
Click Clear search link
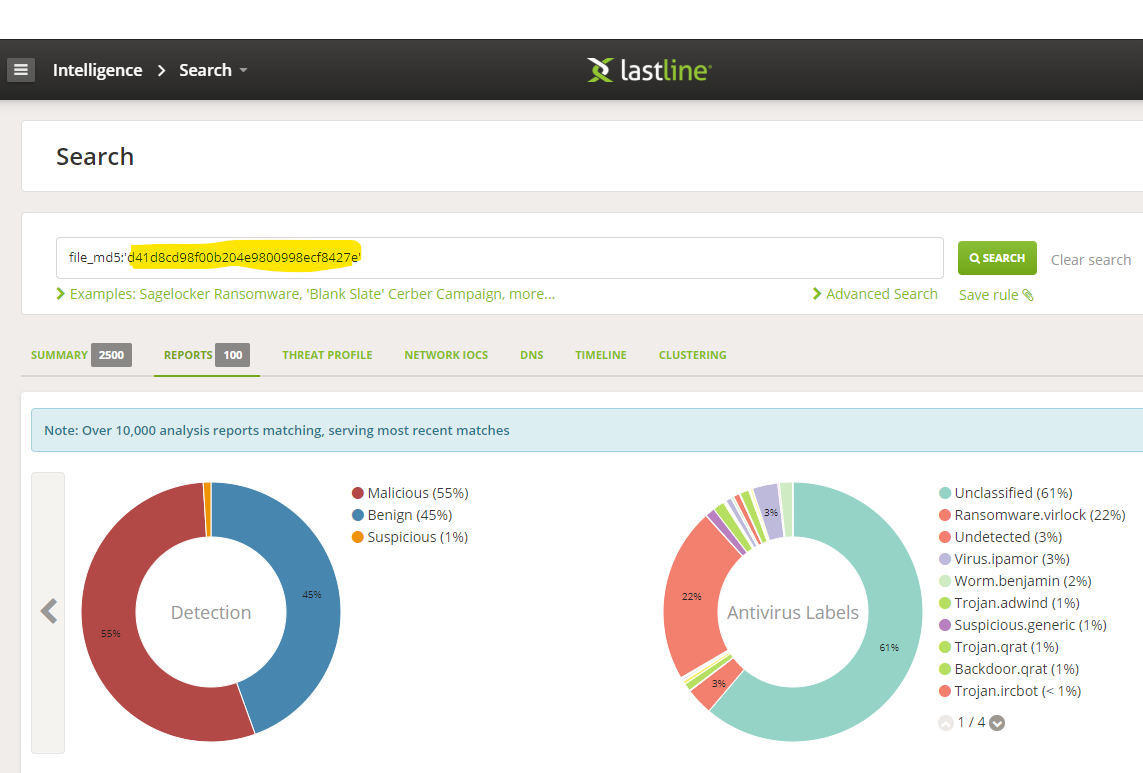(x=1091, y=260)
